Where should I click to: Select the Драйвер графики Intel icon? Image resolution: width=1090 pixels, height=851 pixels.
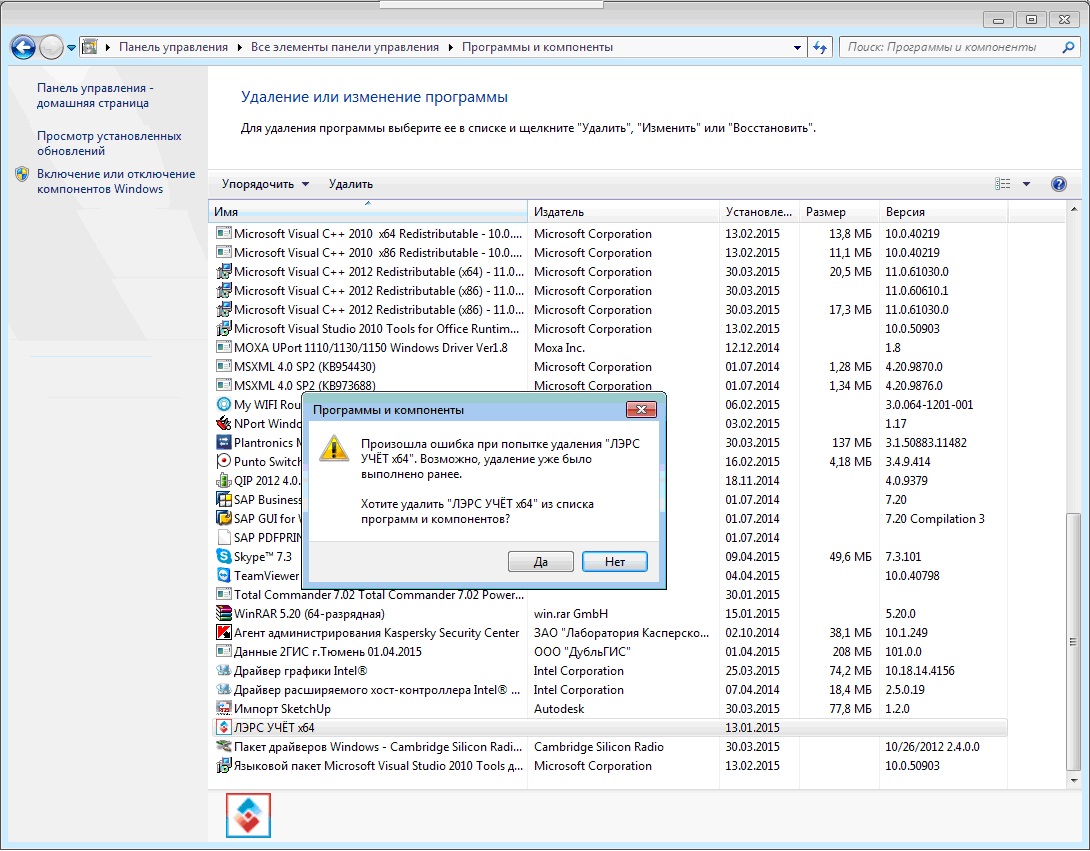224,671
